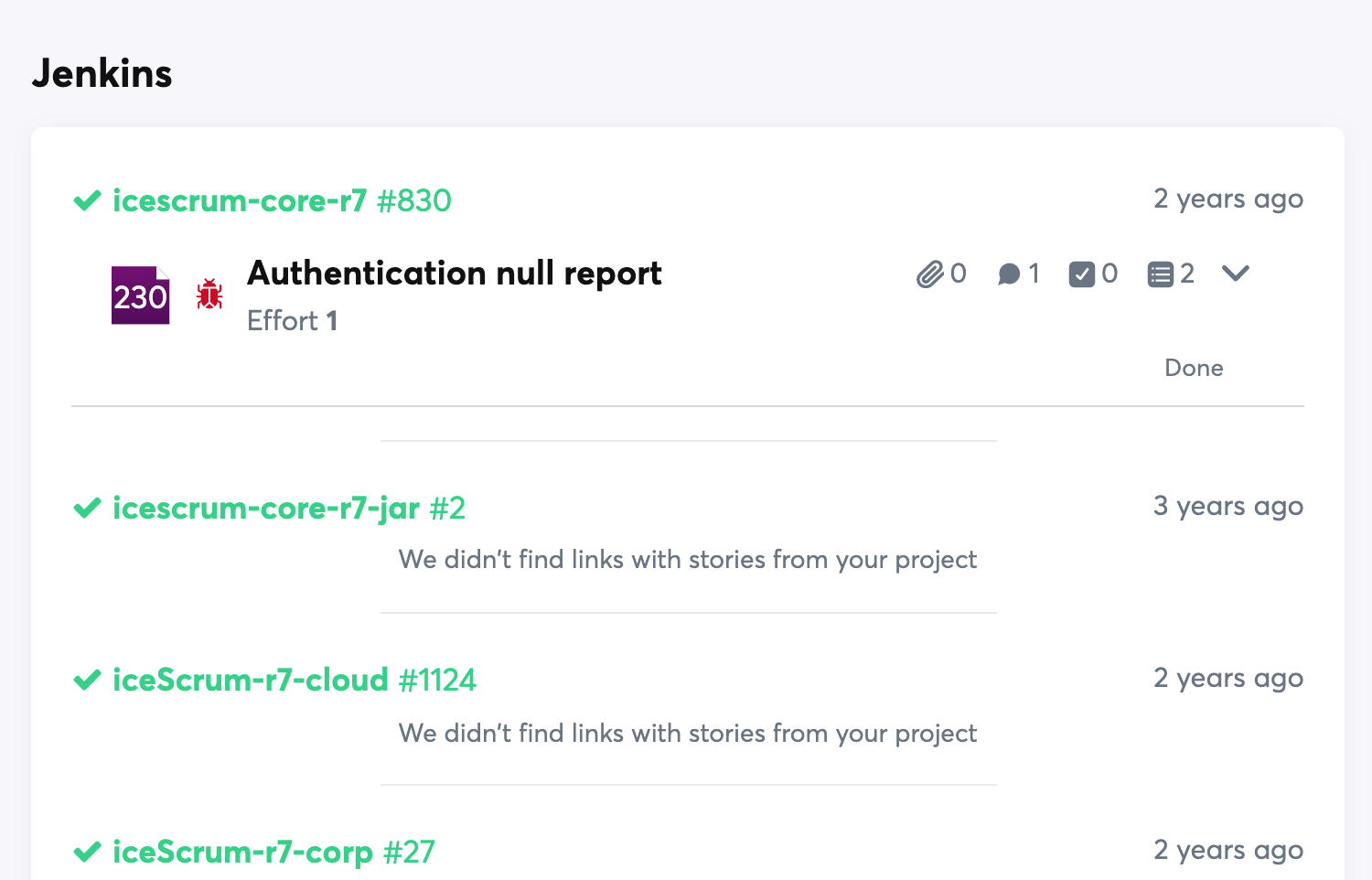This screenshot has width=1372, height=880.
Task: Open the Authentication null report story
Action: coord(454,274)
